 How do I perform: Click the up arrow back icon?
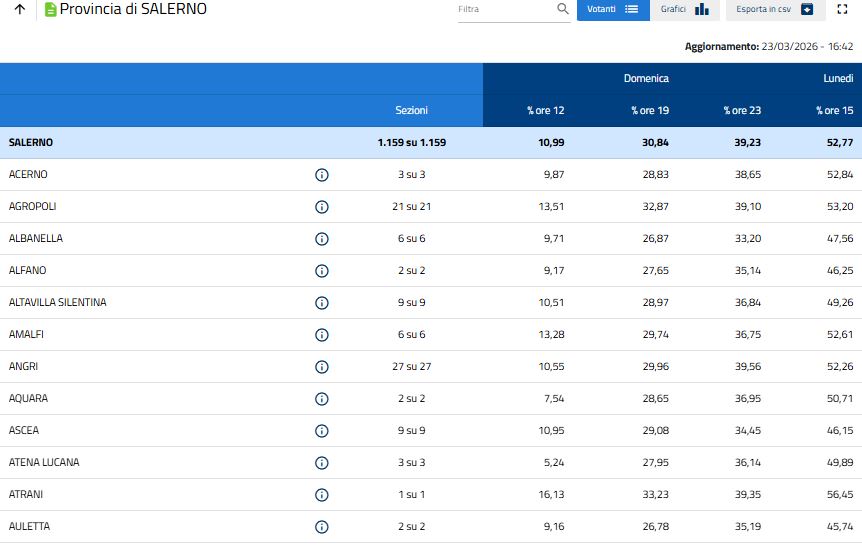(20, 10)
